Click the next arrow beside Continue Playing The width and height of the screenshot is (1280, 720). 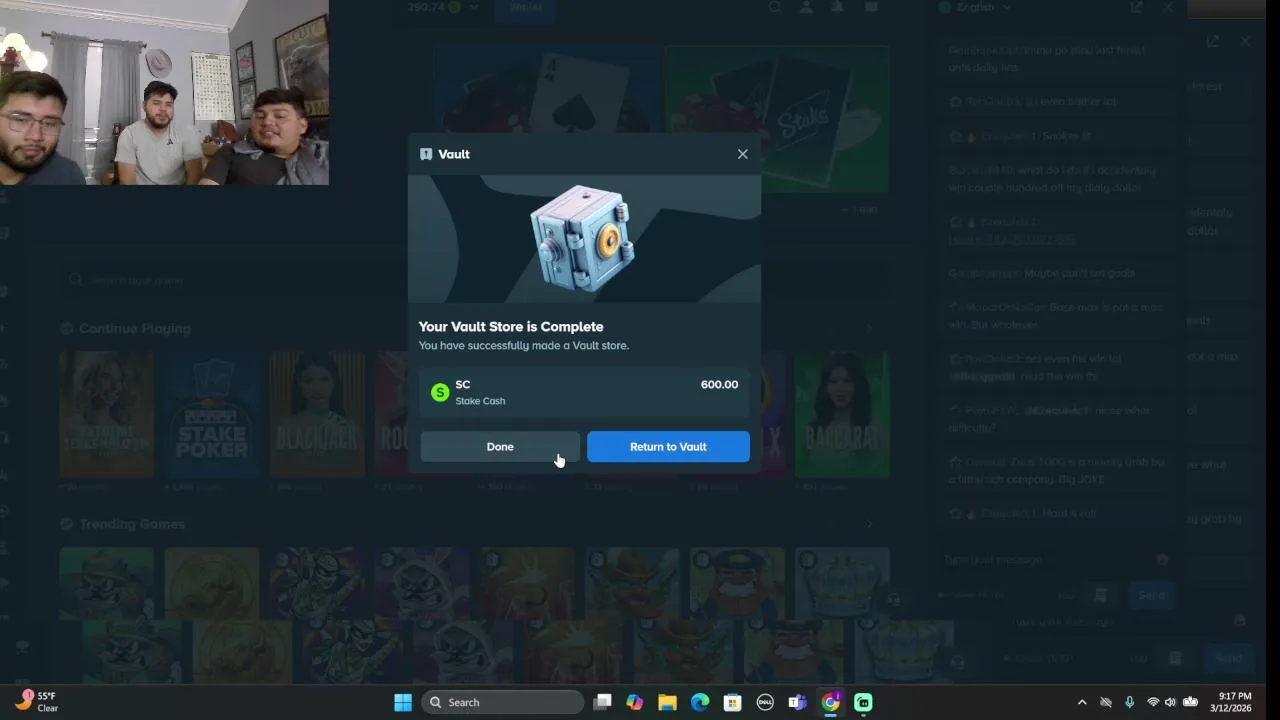click(x=869, y=328)
